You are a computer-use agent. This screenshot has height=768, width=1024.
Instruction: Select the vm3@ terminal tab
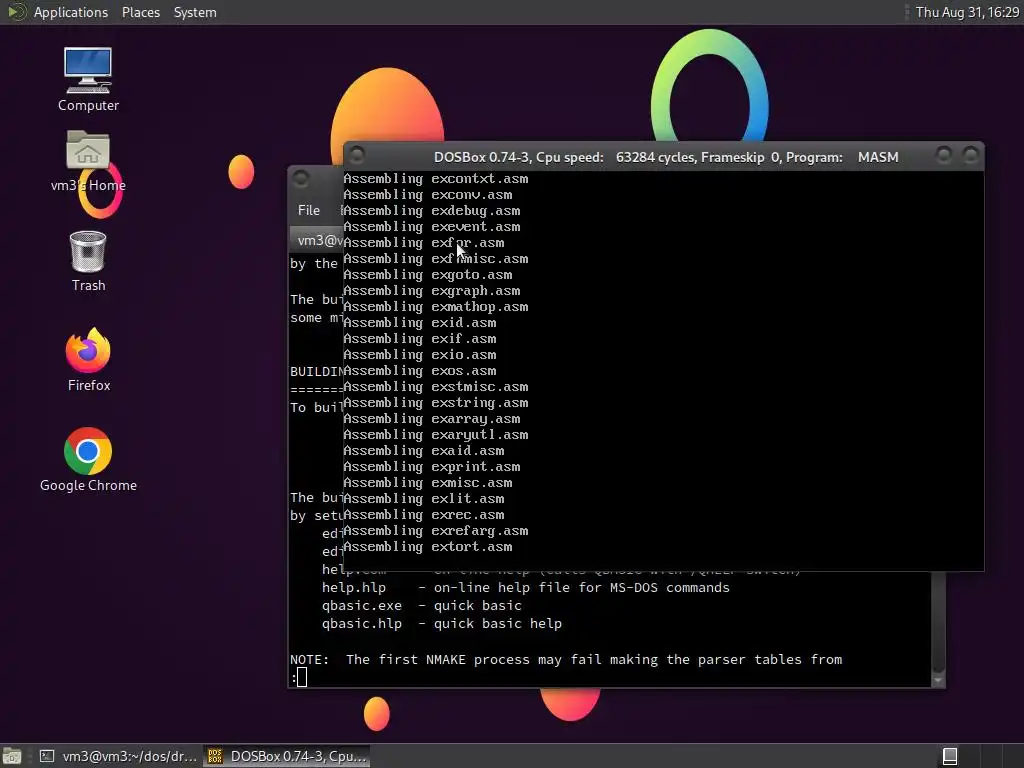(x=317, y=240)
